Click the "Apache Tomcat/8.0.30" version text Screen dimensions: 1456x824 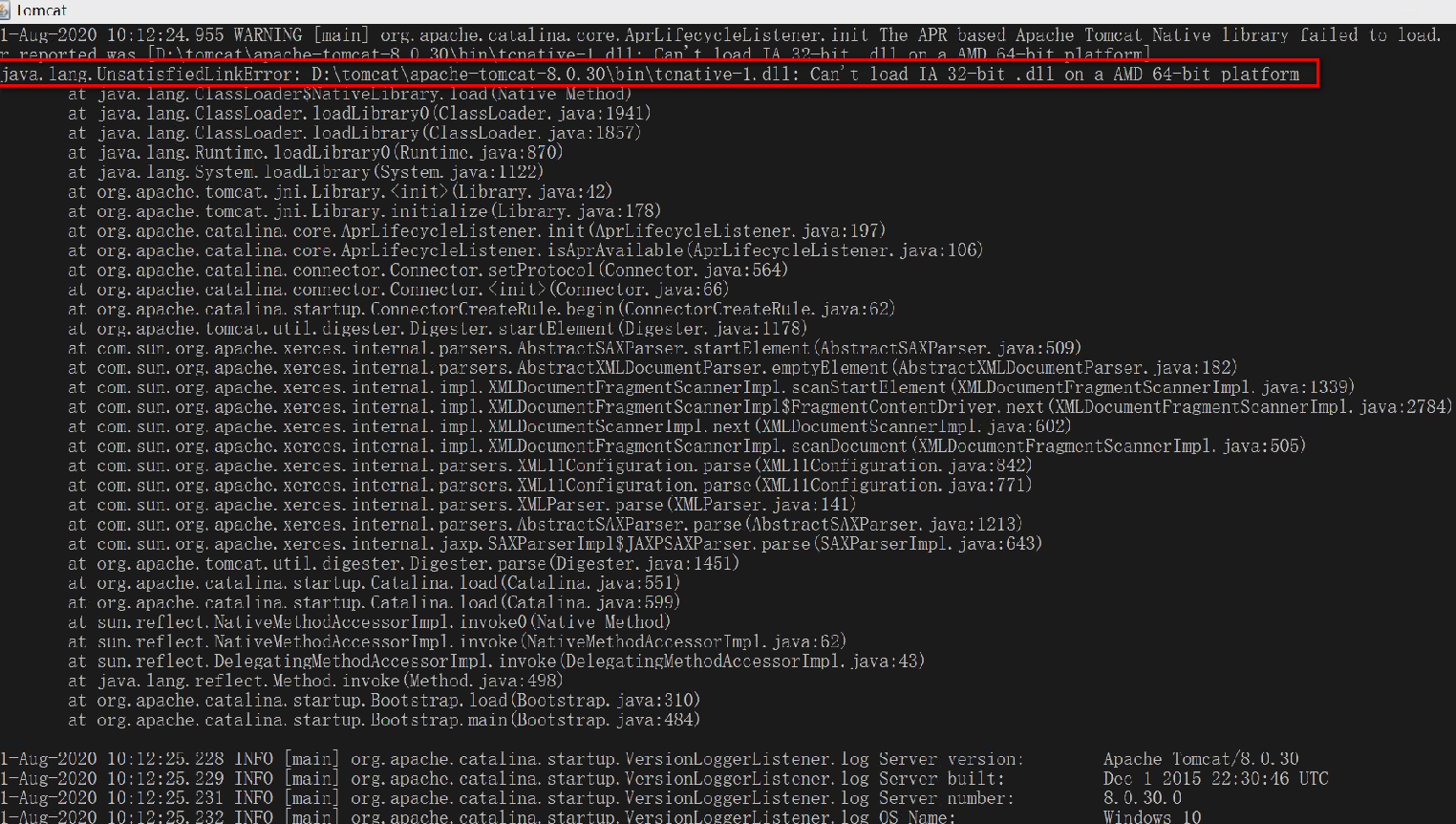pyautogui.click(x=1201, y=758)
